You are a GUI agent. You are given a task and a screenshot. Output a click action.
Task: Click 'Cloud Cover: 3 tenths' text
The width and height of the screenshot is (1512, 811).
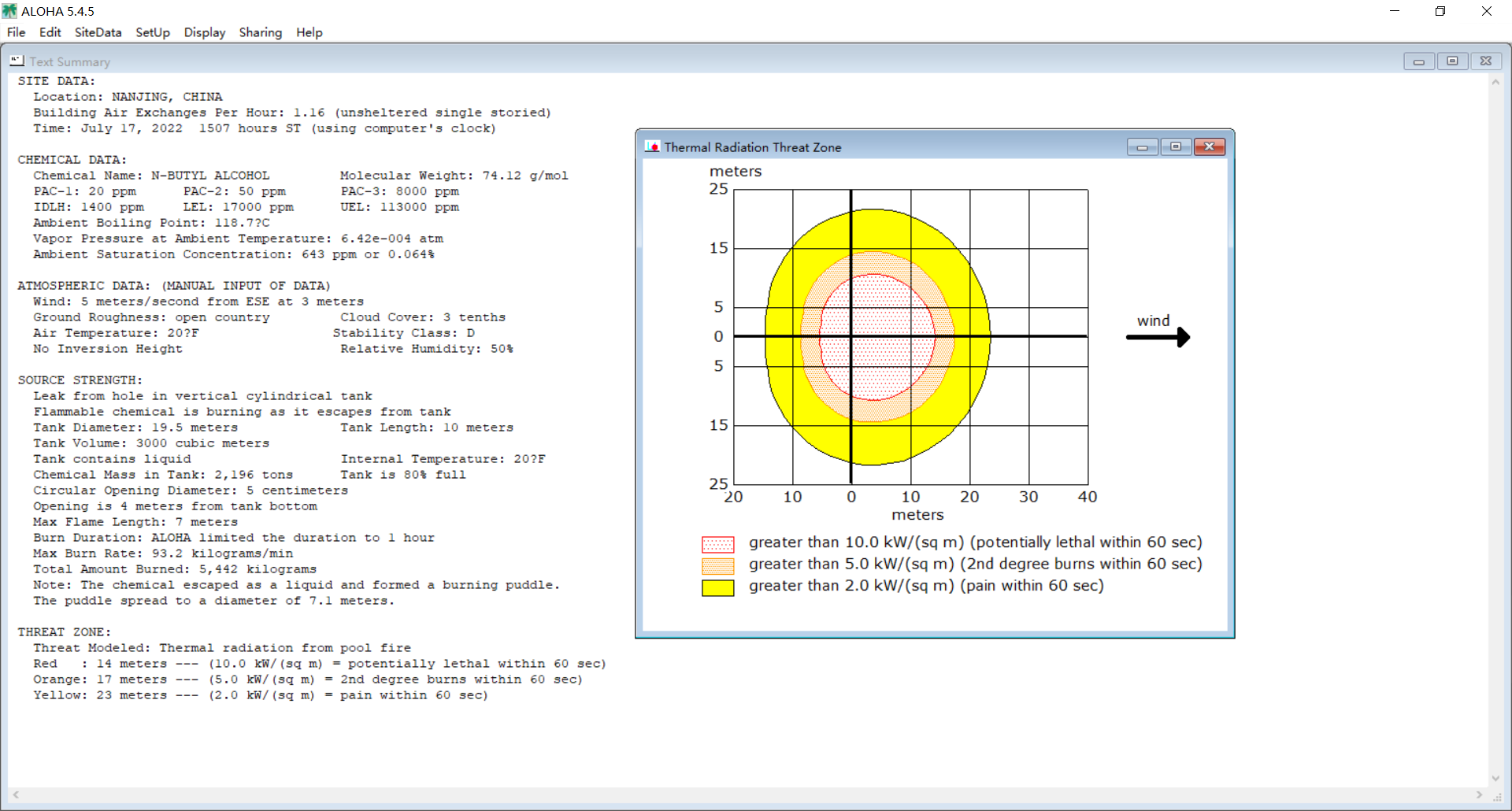(x=423, y=317)
